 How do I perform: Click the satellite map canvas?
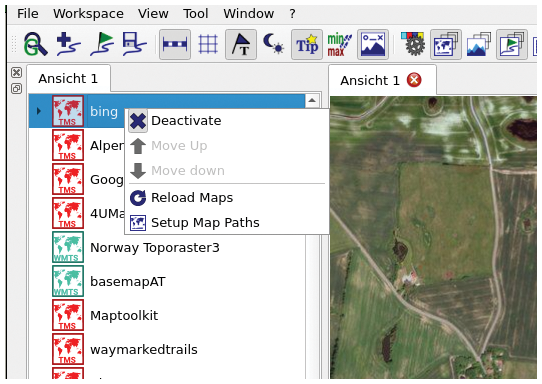tap(434, 237)
